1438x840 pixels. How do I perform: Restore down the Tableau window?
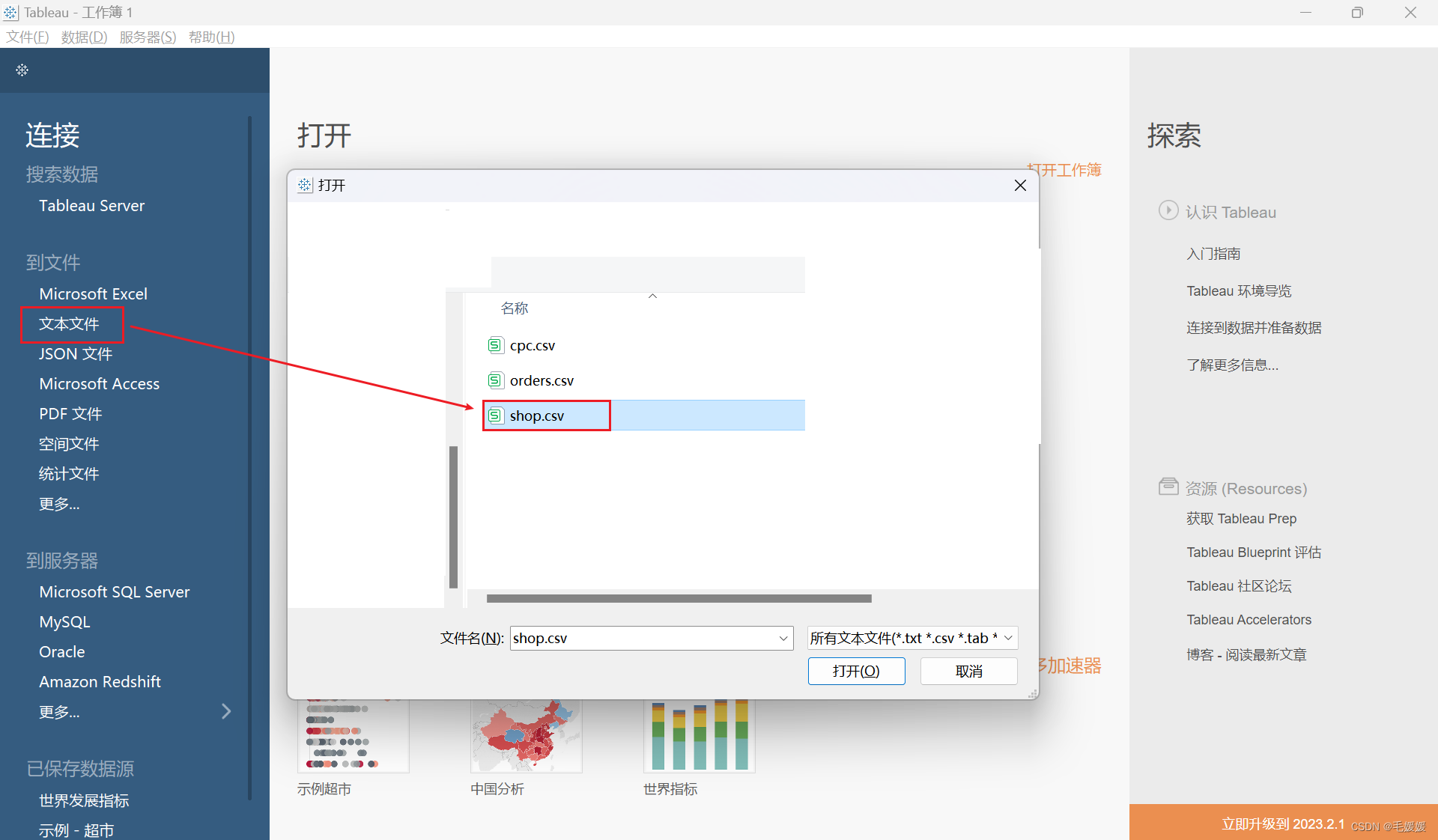[1357, 13]
